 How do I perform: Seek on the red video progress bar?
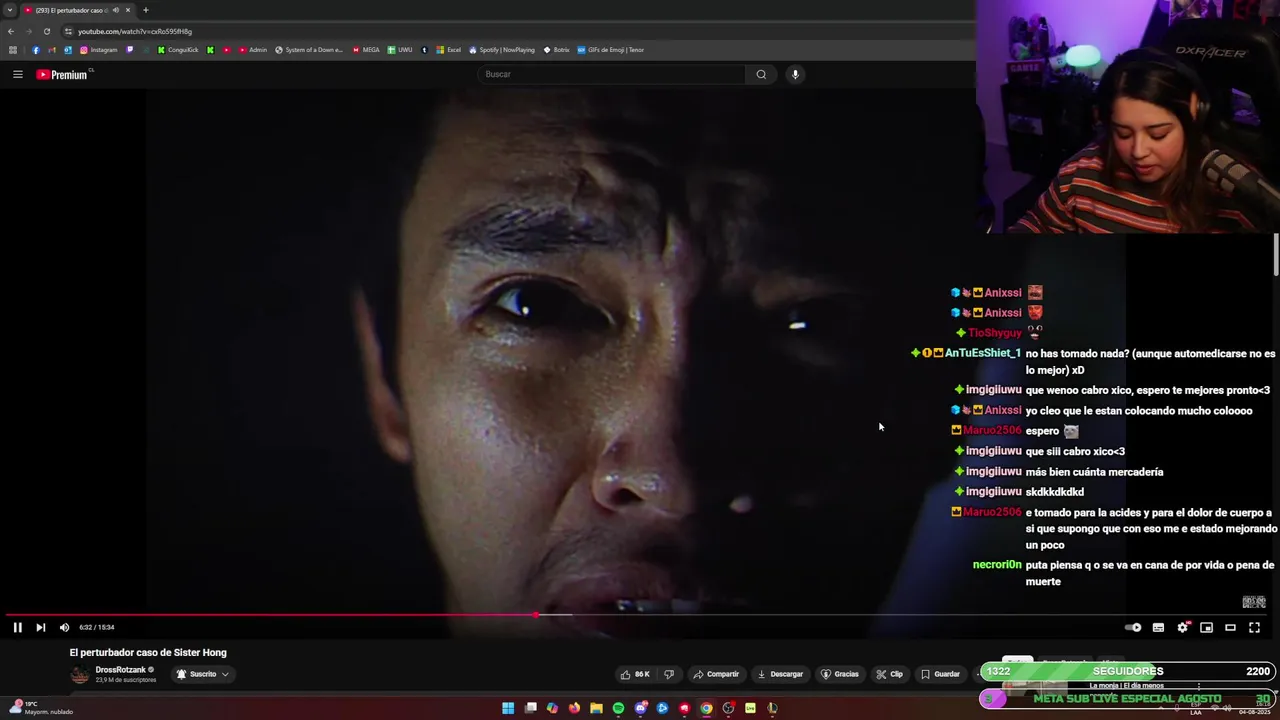pyautogui.click(x=271, y=615)
